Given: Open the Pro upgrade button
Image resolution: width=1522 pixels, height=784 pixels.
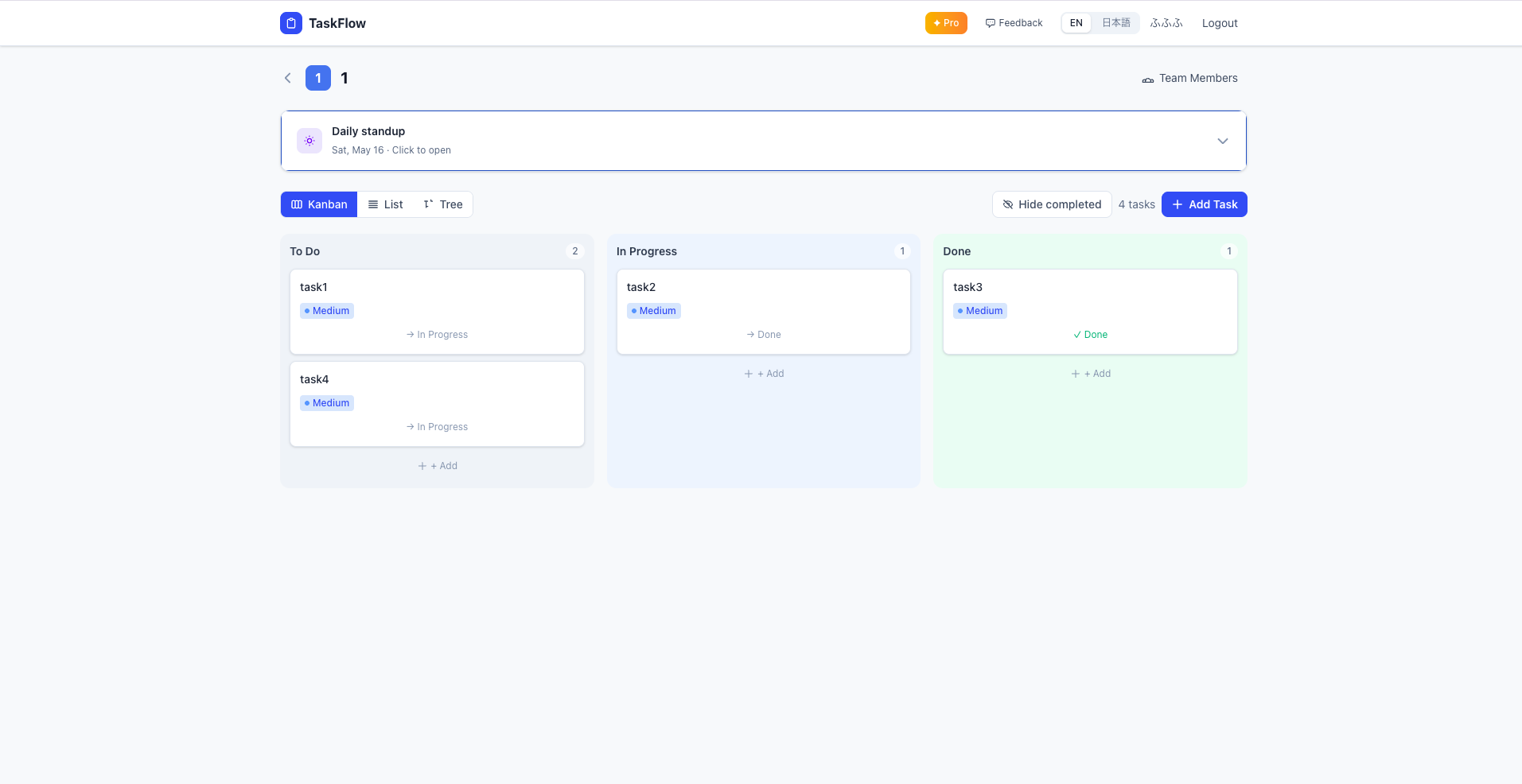Looking at the screenshot, I should pyautogui.click(x=946, y=23).
